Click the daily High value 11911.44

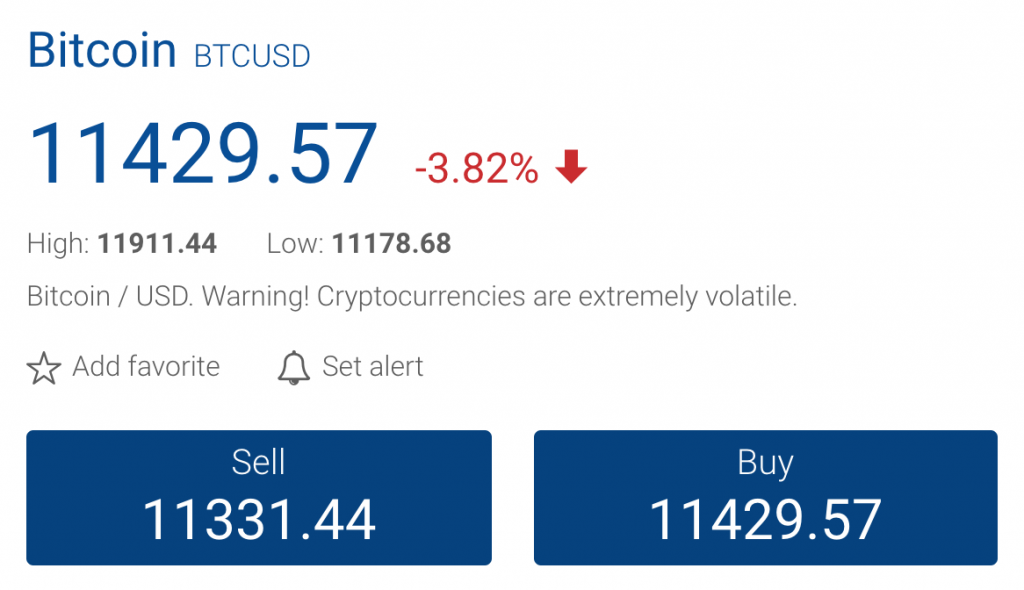pyautogui.click(x=157, y=244)
